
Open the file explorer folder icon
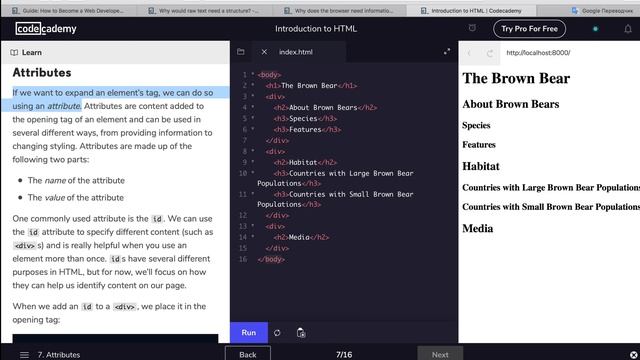(x=241, y=52)
